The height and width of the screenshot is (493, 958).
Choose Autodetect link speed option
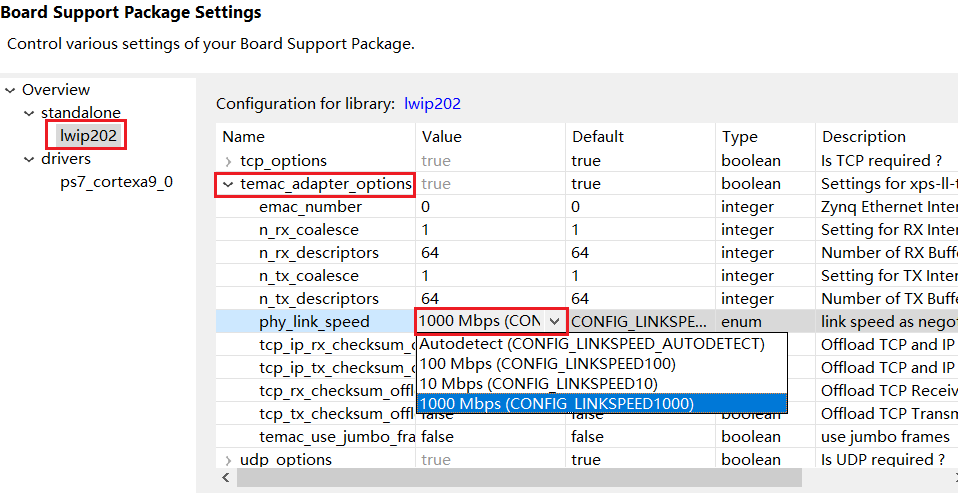coord(592,344)
